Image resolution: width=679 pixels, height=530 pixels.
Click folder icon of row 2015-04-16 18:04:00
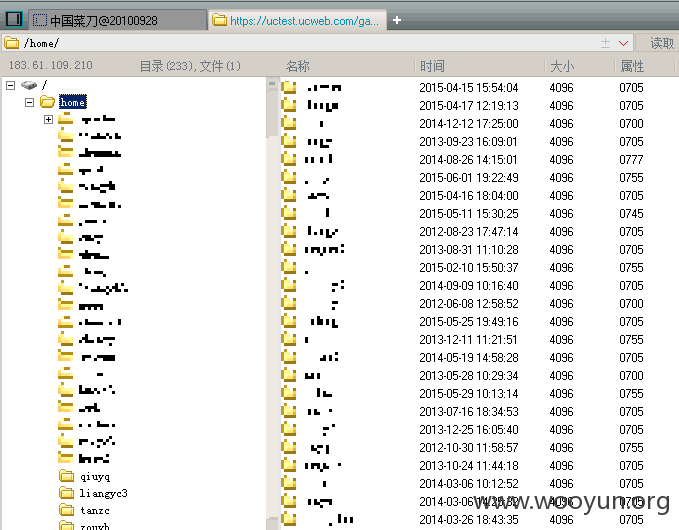coord(288,195)
